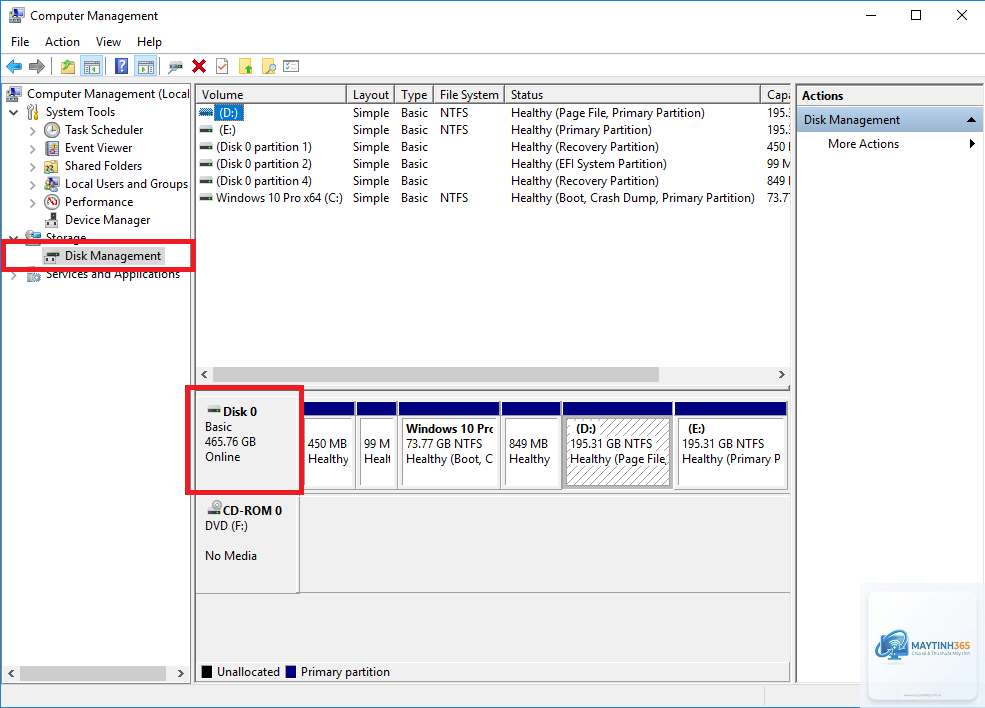This screenshot has height=708, width=985.
Task: Expand the Performance node
Action: click(33, 203)
